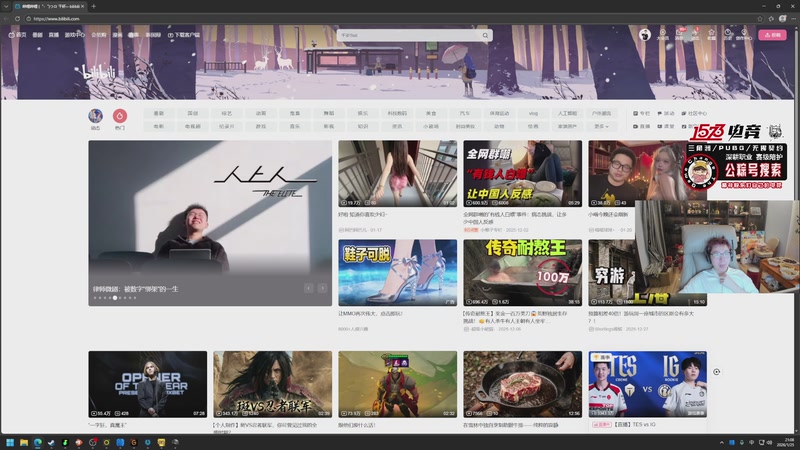
Task: Click the active carousel pagination dot
Action: pos(115,298)
